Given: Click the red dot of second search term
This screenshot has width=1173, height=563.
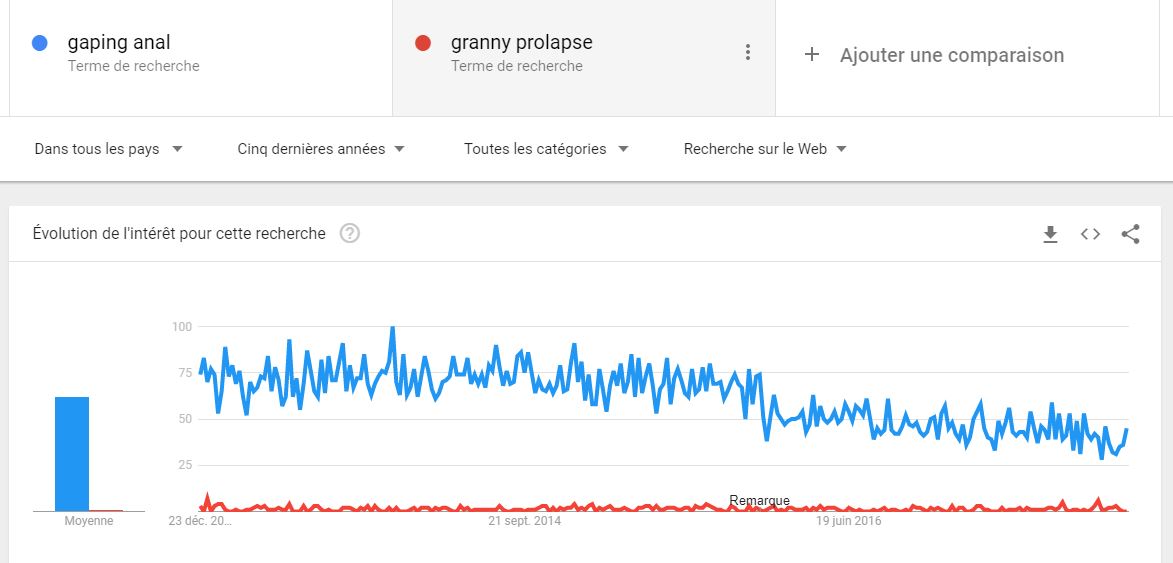Looking at the screenshot, I should (423, 43).
